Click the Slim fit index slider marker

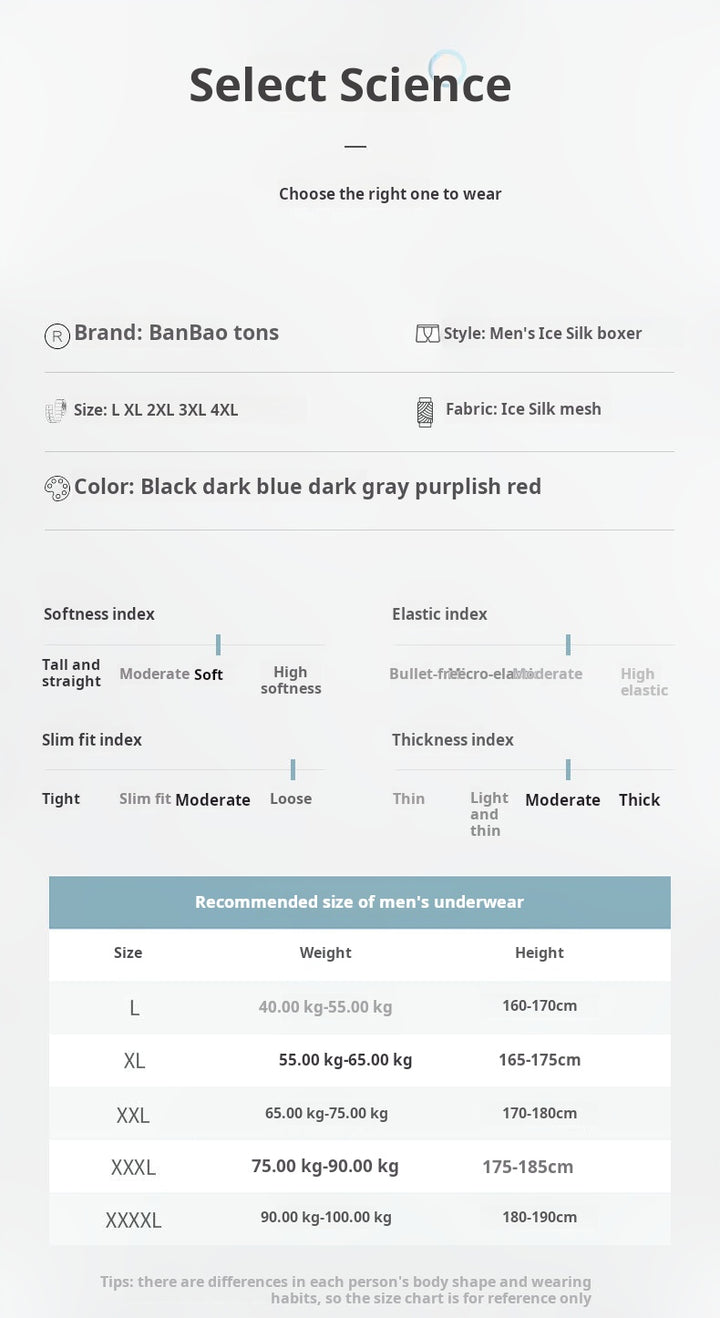[x=293, y=770]
